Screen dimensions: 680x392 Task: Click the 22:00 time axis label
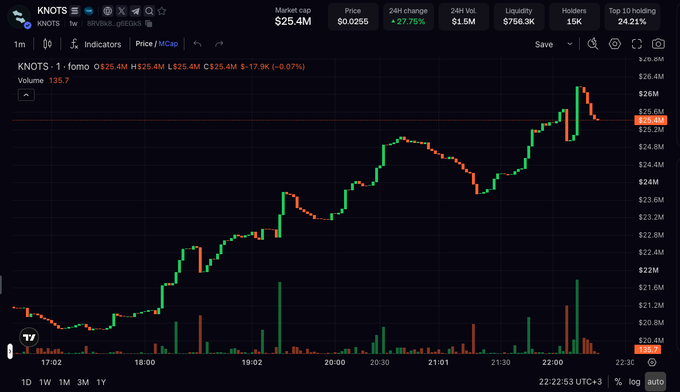(x=552, y=362)
